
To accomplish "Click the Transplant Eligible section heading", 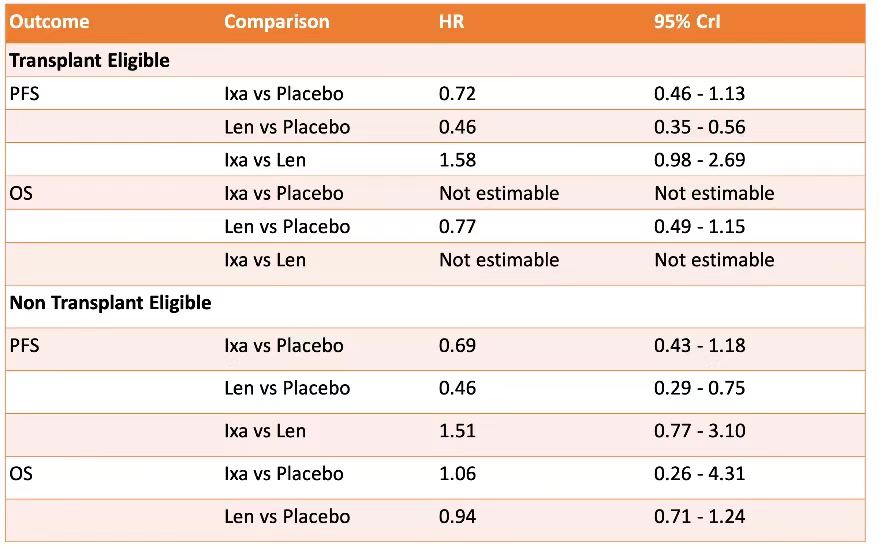I will coord(90,60).
